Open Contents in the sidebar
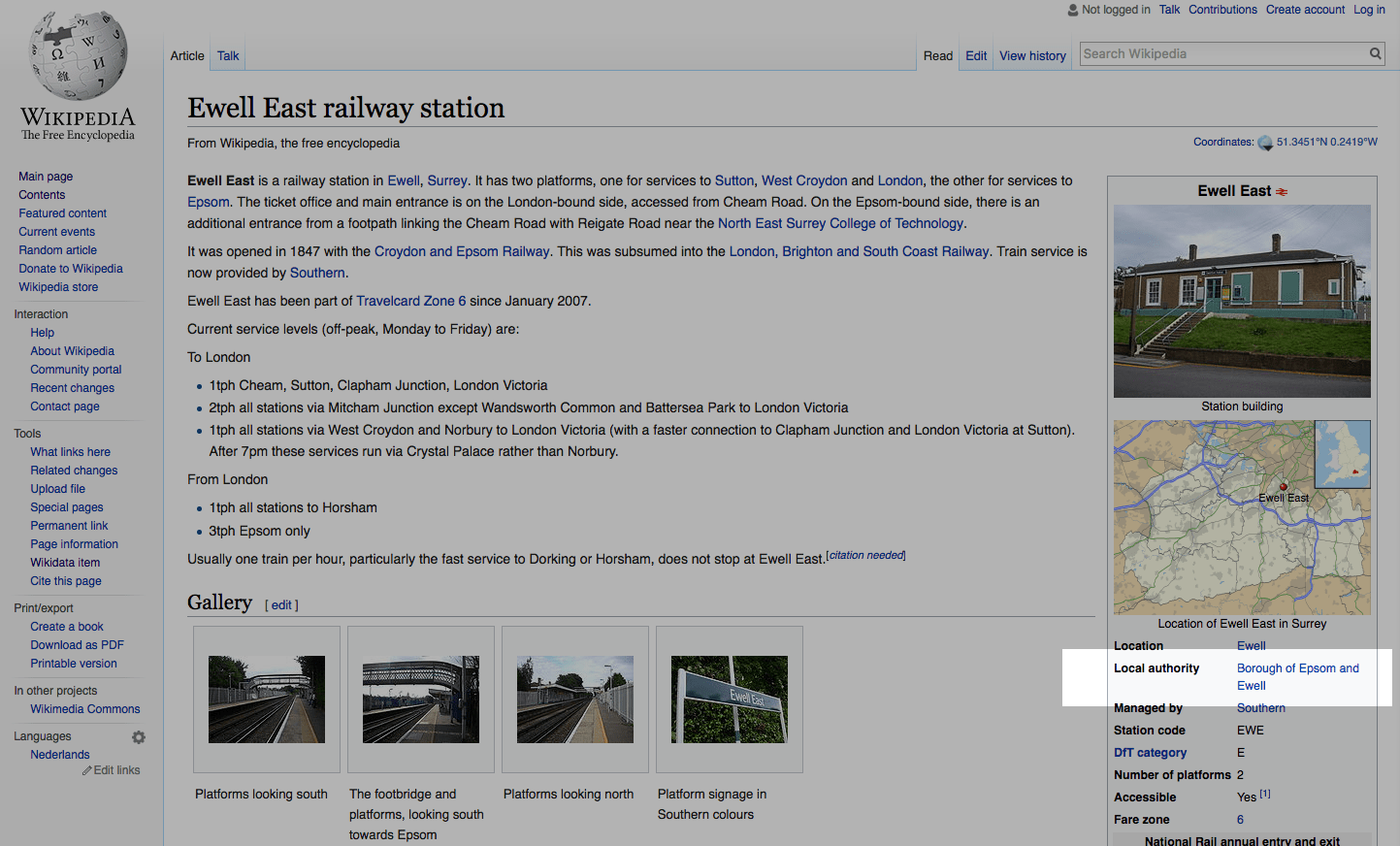The width and height of the screenshot is (1400, 846). pos(42,195)
